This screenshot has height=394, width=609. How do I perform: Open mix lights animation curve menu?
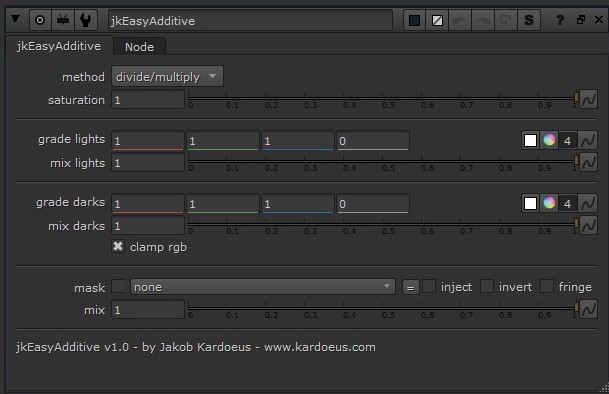588,162
